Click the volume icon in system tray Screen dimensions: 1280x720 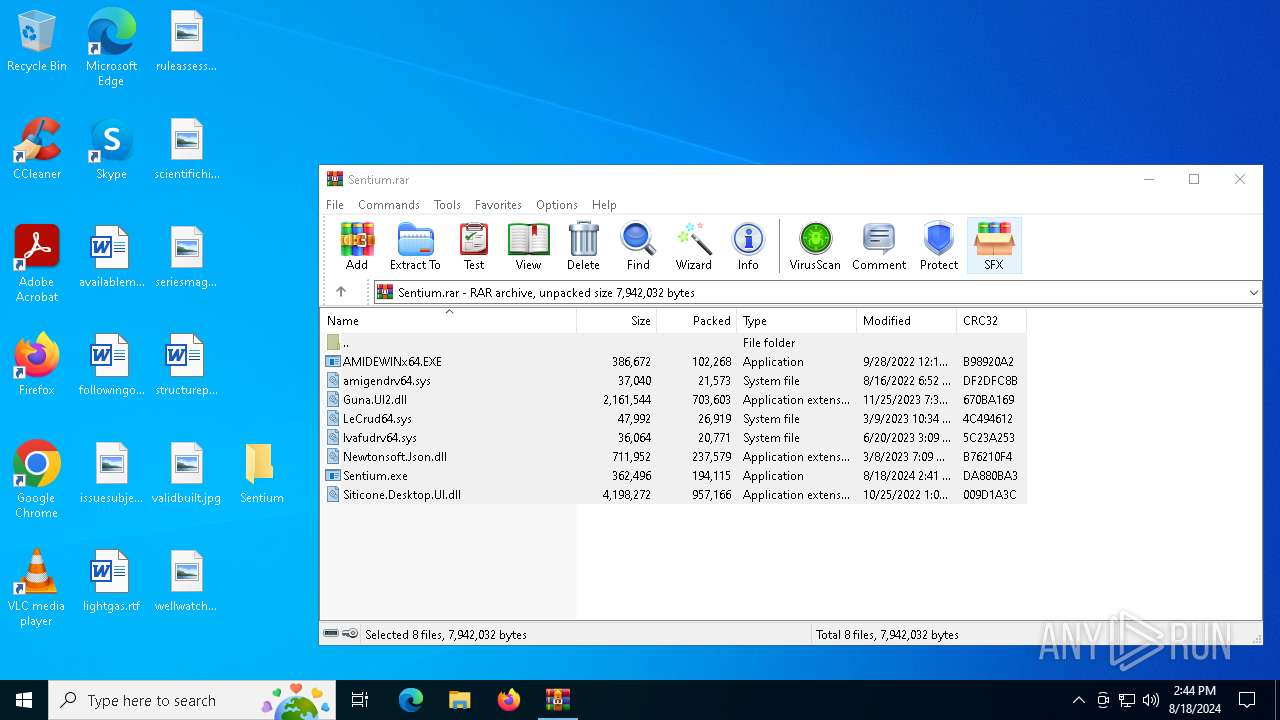tap(1151, 700)
